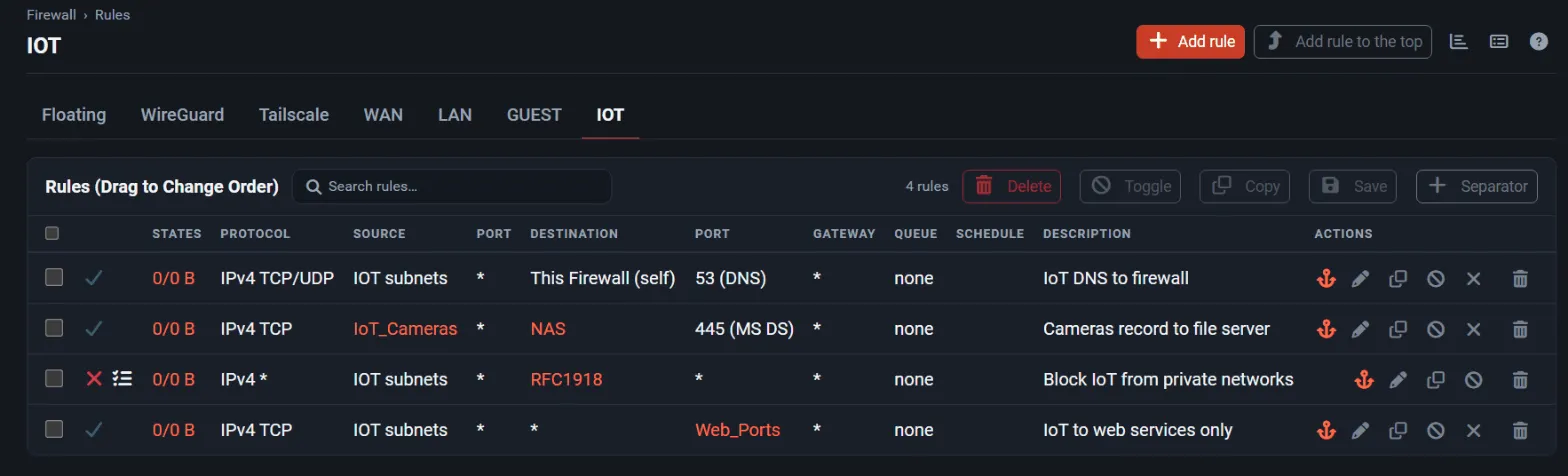Click the Toggle button in rules toolbar

pos(1130,186)
